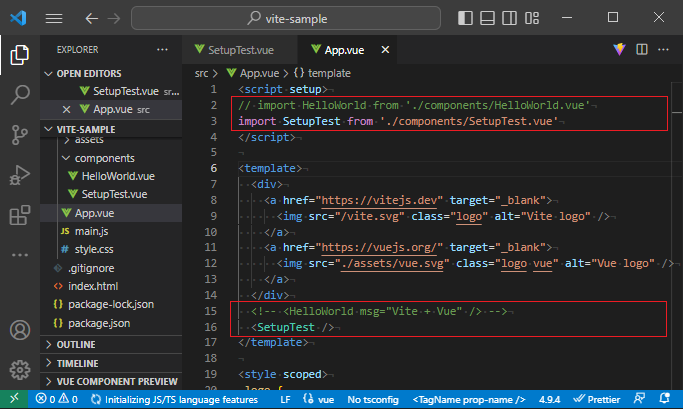The height and width of the screenshot is (409, 683).
Task: Click No tsconfig status item
Action: click(373, 399)
